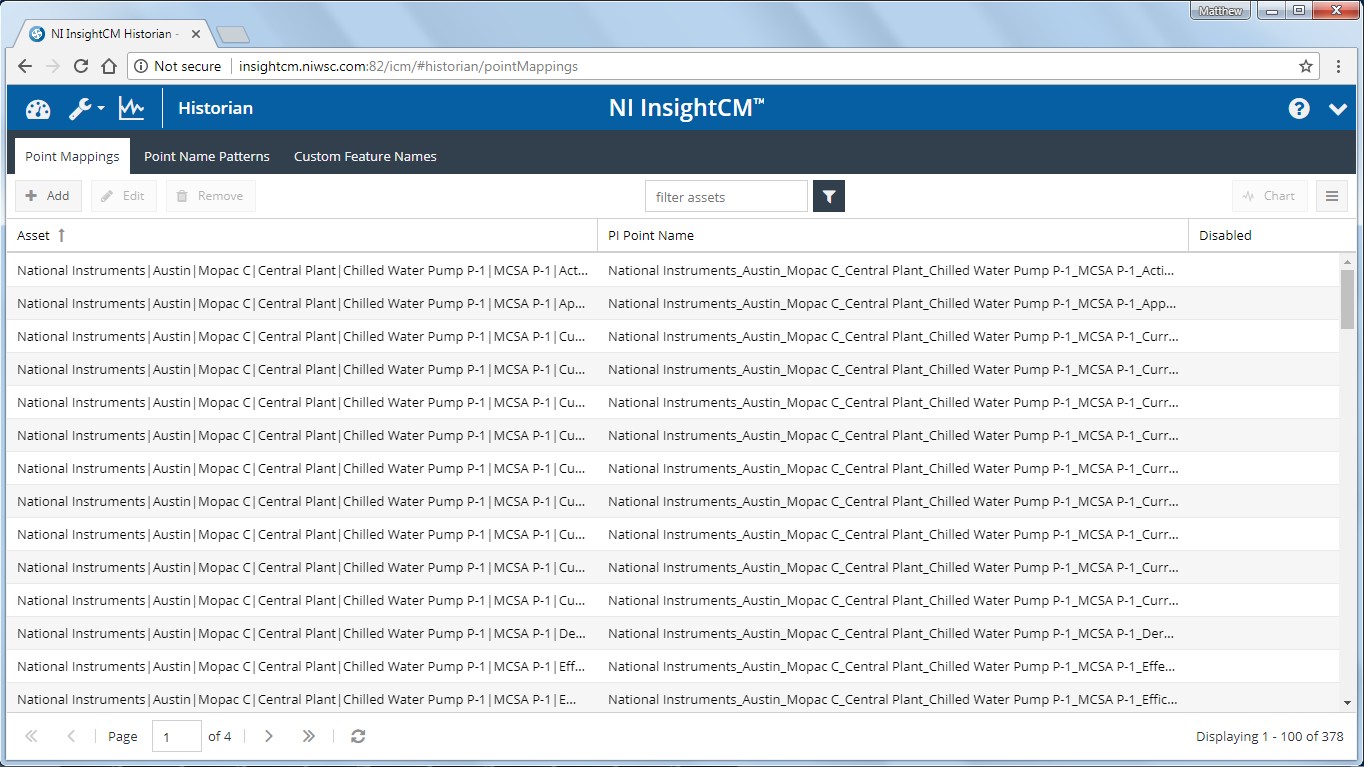The height and width of the screenshot is (767, 1364).
Task: Switch to Custom Feature Names tab
Action: tap(365, 157)
